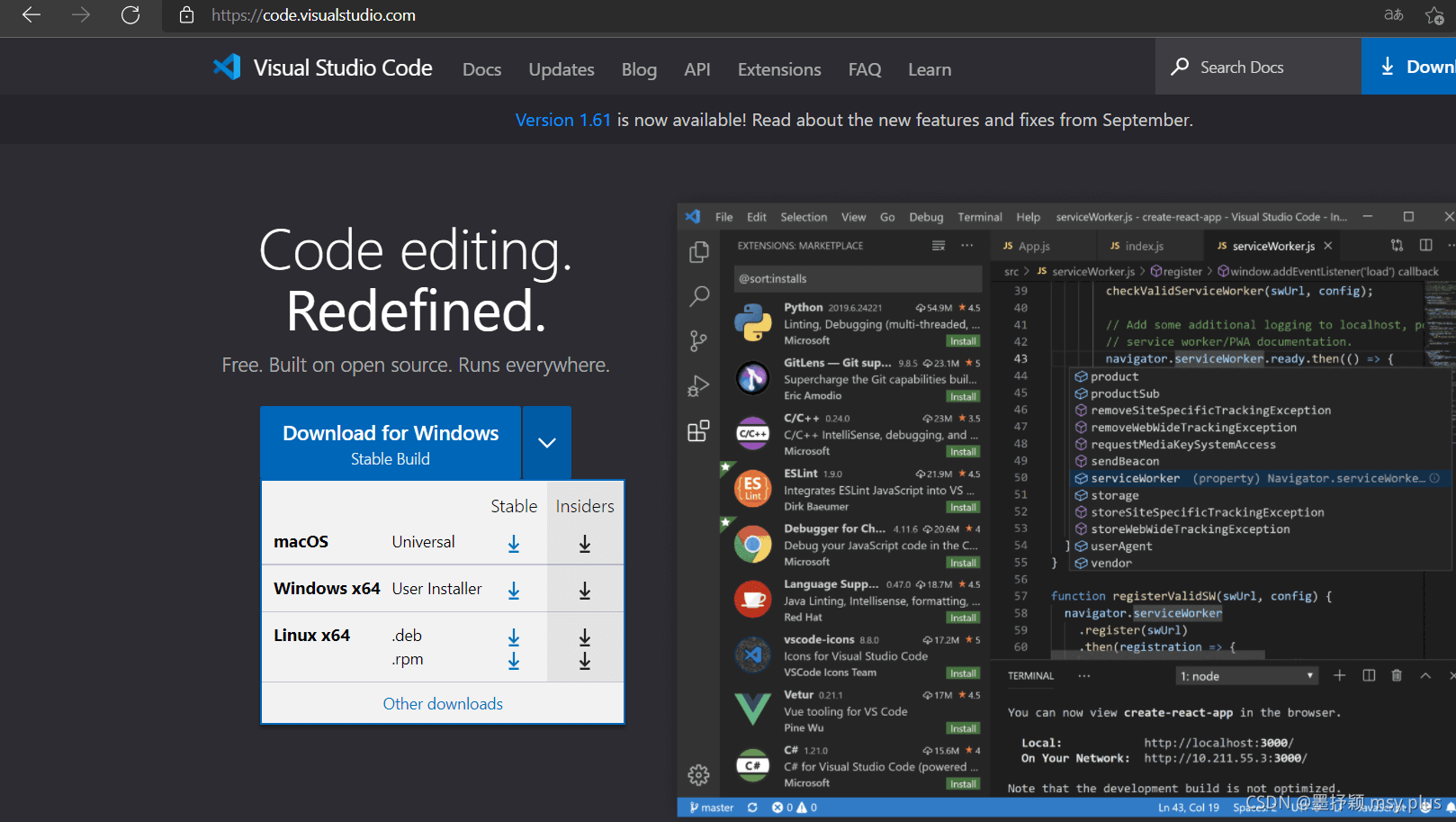Open Manage gear icon in activity bar
Viewport: 1456px width, 822px height.
point(699,774)
